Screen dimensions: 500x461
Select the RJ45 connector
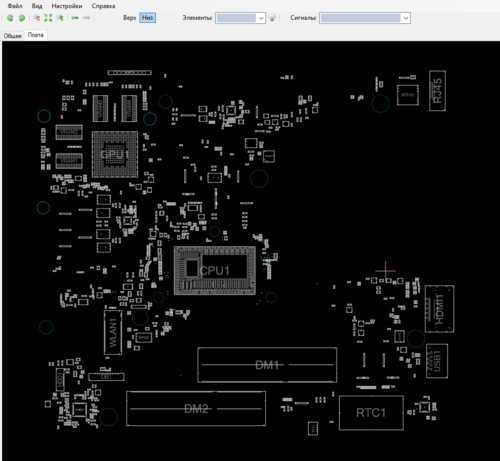(x=437, y=91)
